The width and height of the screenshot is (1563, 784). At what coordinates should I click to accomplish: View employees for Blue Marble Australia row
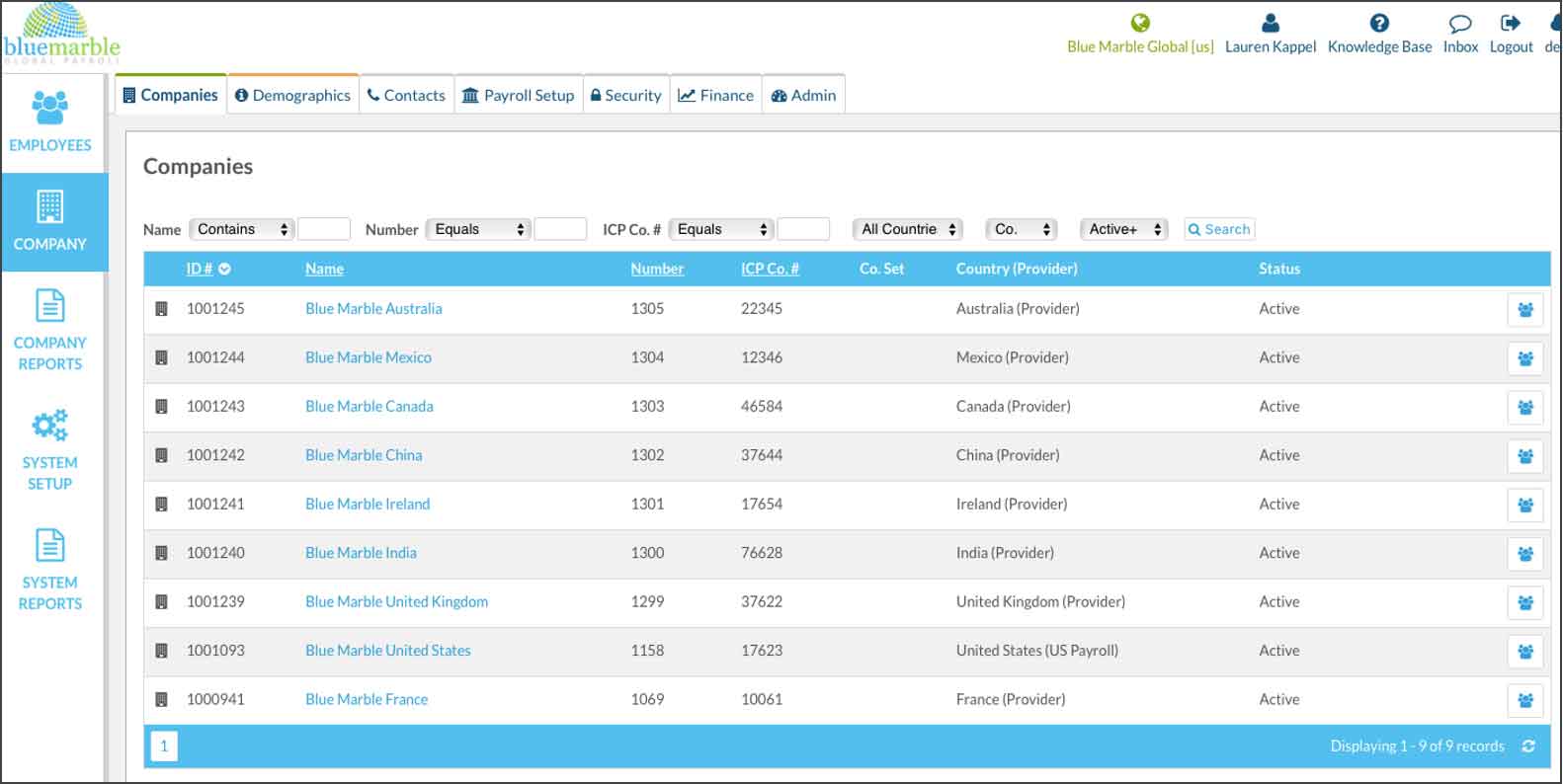[1525, 310]
